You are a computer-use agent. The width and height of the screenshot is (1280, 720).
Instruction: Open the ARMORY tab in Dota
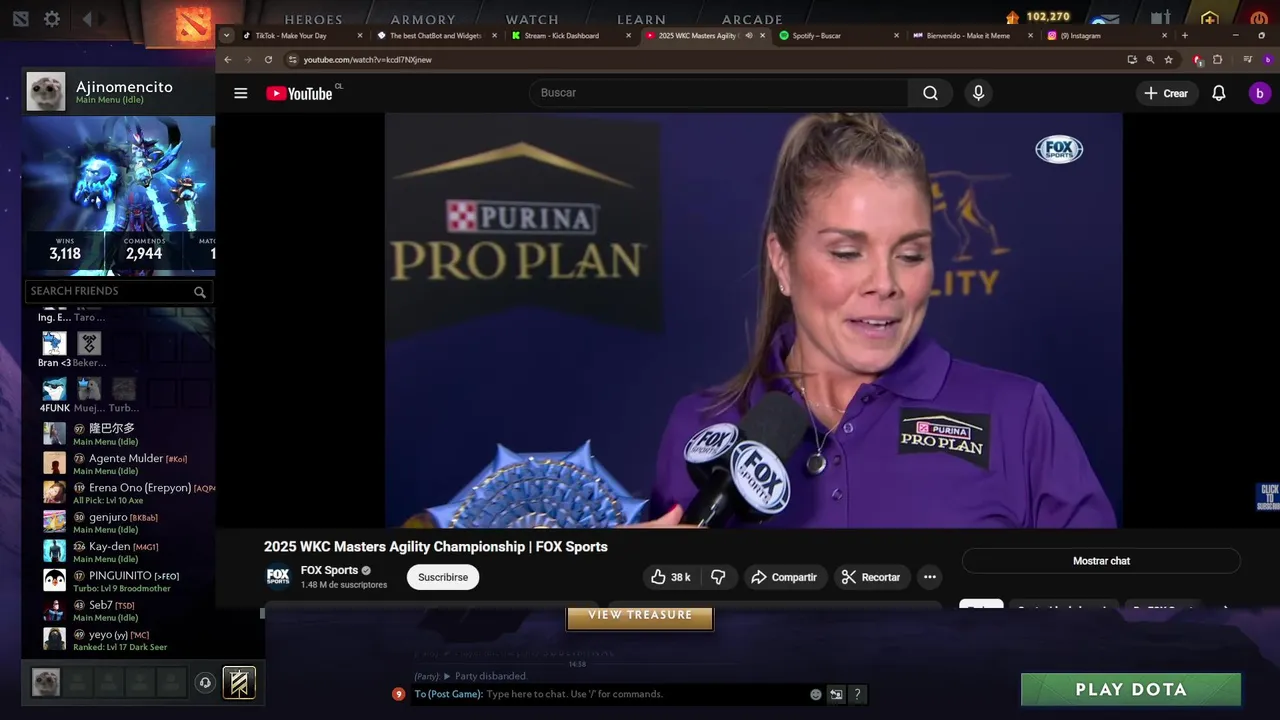[x=423, y=19]
